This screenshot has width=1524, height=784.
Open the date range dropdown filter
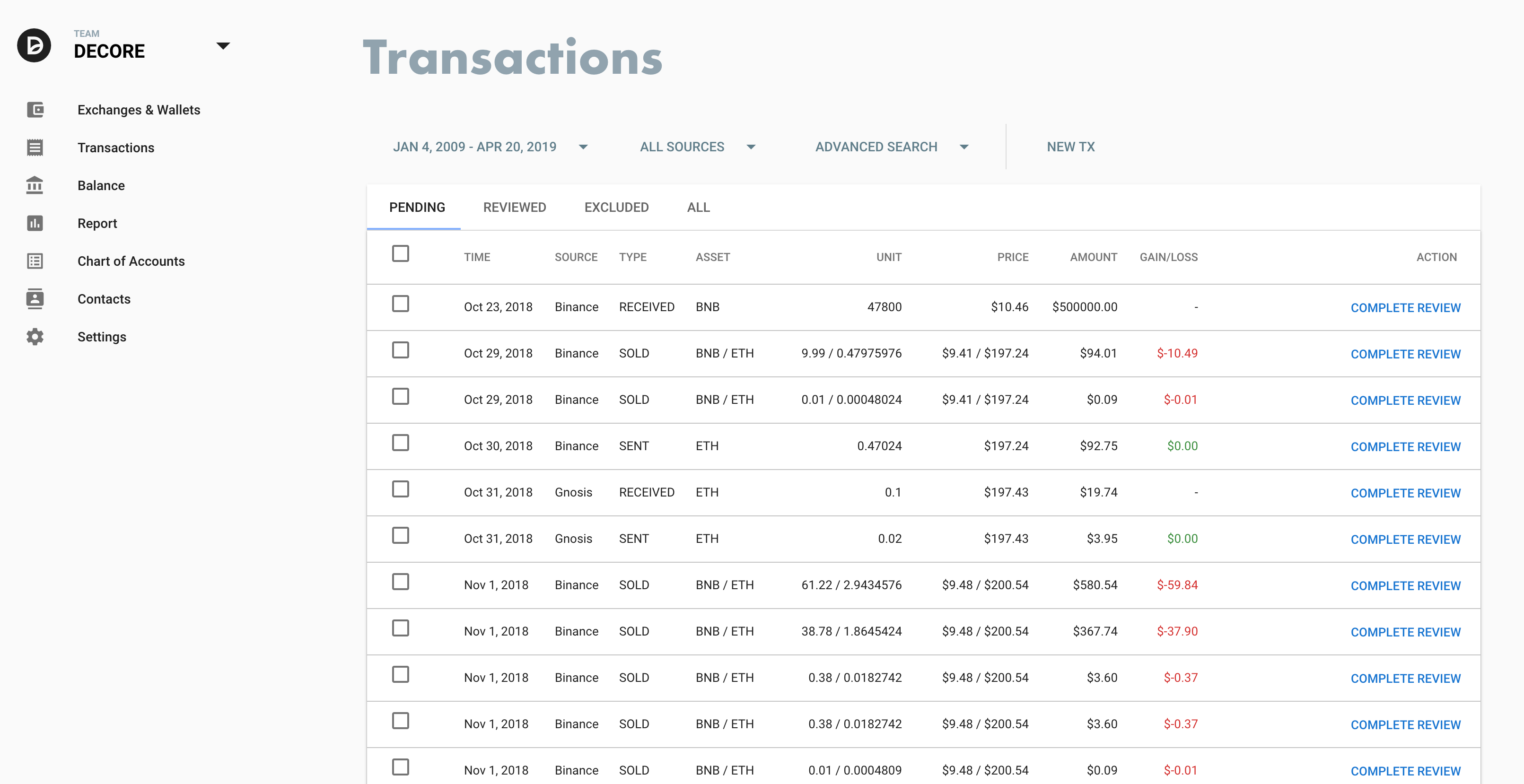490,147
